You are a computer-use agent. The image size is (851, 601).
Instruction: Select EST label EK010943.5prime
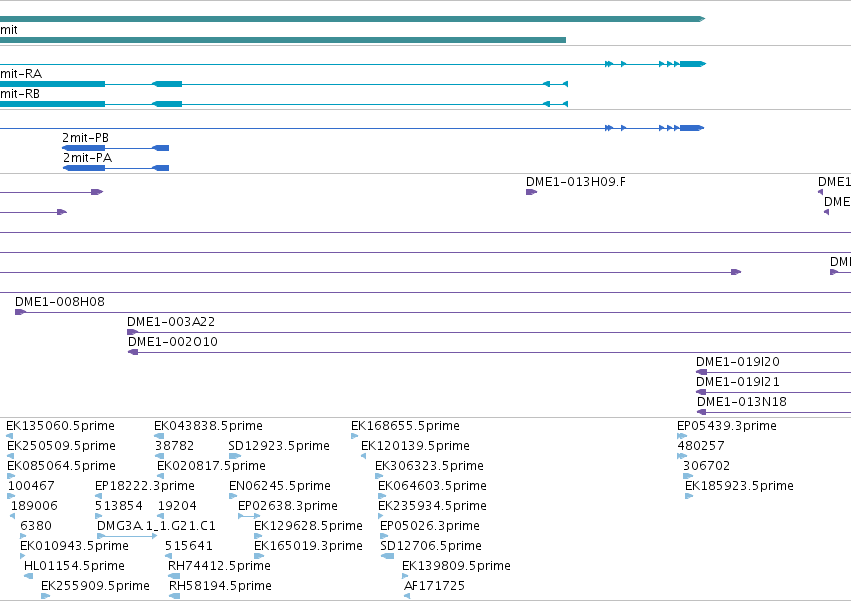coord(74,546)
